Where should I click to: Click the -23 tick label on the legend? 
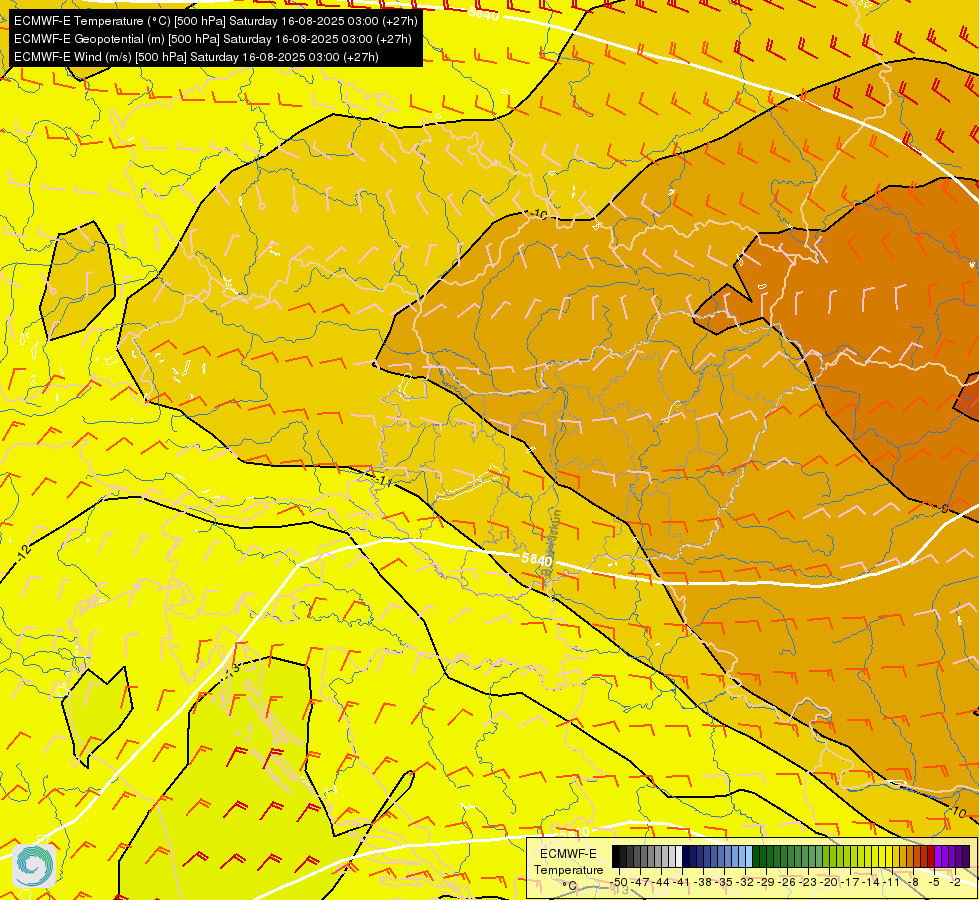click(x=809, y=883)
